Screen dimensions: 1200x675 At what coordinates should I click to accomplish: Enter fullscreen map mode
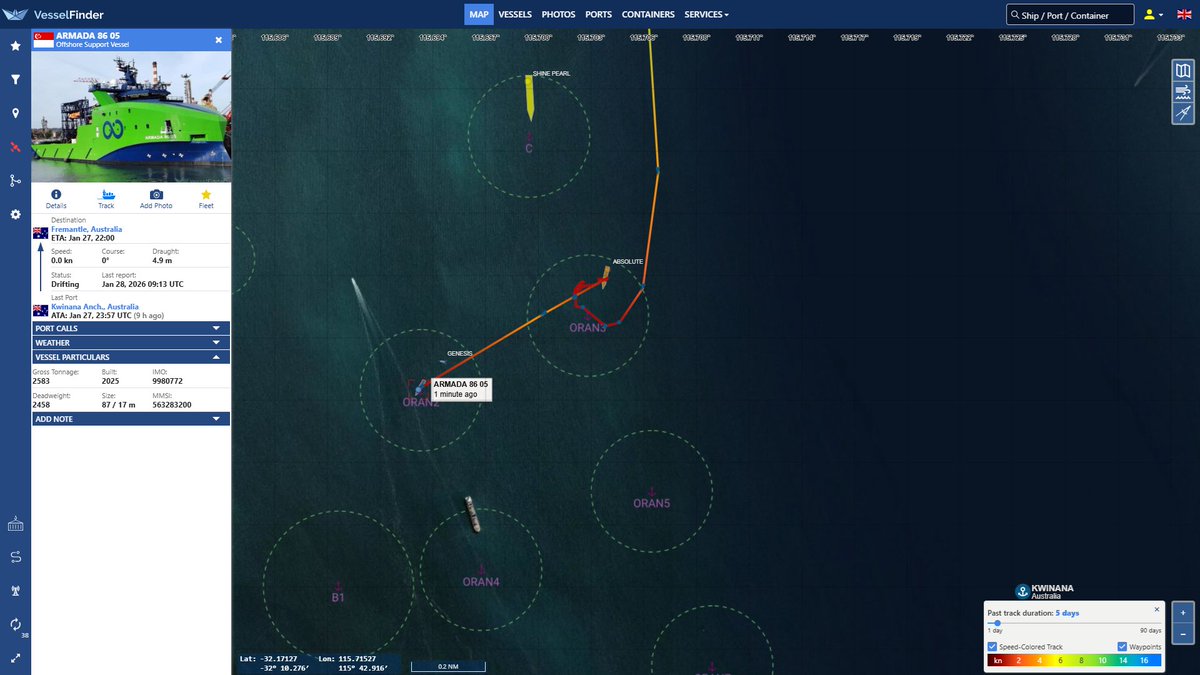pos(15,658)
